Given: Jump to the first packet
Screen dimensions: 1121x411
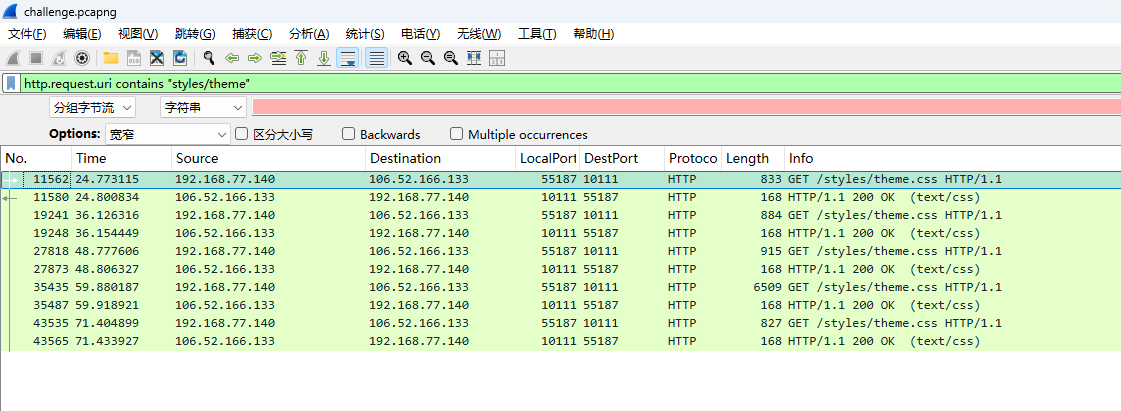Looking at the screenshot, I should pyautogui.click(x=301, y=58).
